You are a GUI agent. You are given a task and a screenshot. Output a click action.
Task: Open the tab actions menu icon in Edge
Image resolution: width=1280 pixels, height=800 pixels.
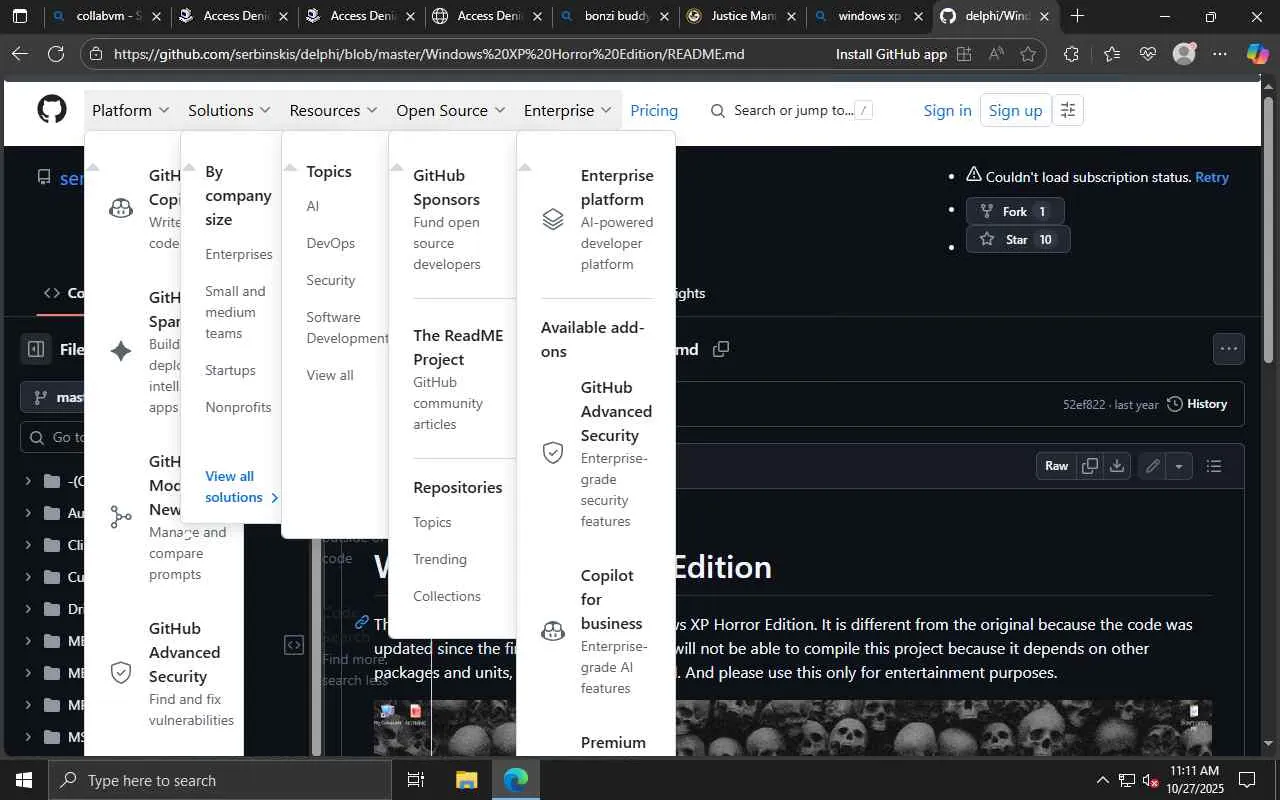click(20, 16)
